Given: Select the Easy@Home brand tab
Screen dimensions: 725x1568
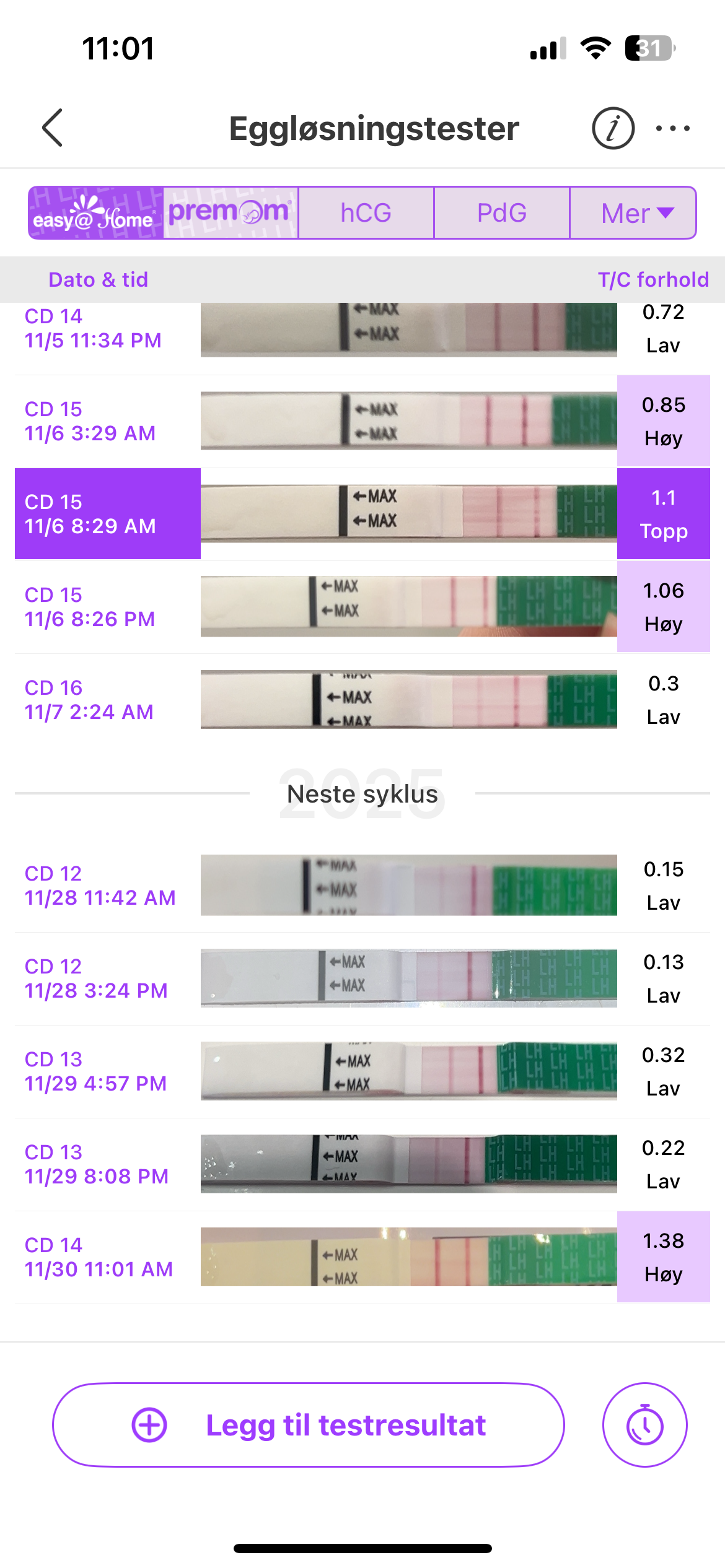Looking at the screenshot, I should point(95,213).
